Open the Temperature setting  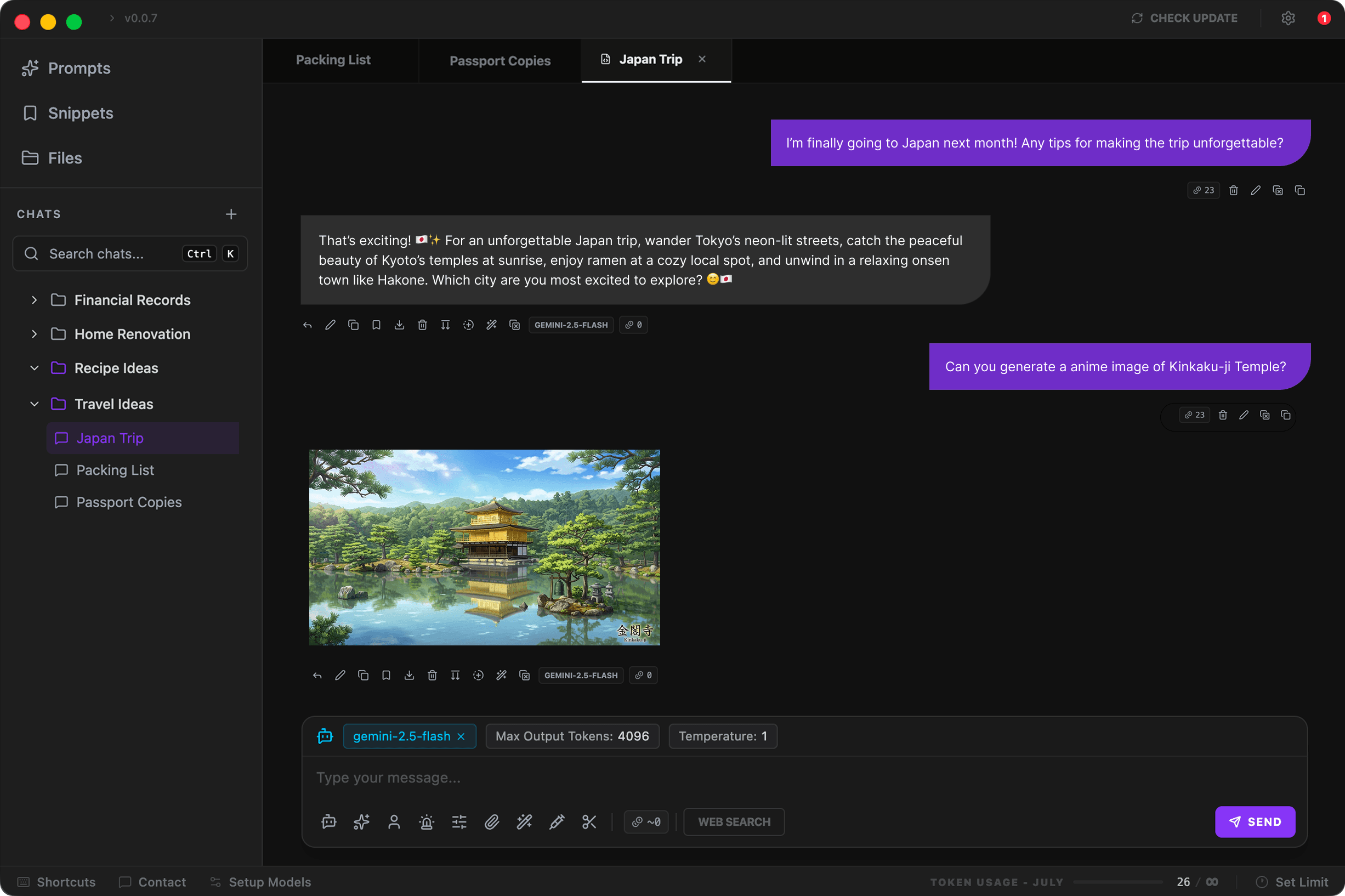point(723,736)
